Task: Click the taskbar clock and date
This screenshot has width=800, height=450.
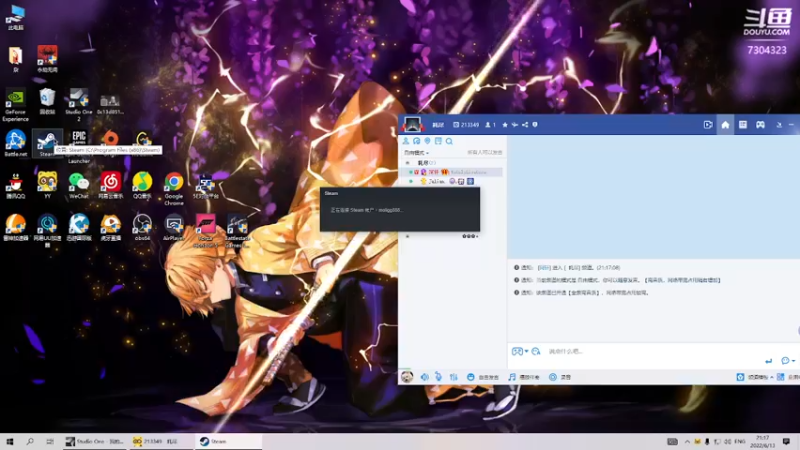Action: [x=763, y=441]
